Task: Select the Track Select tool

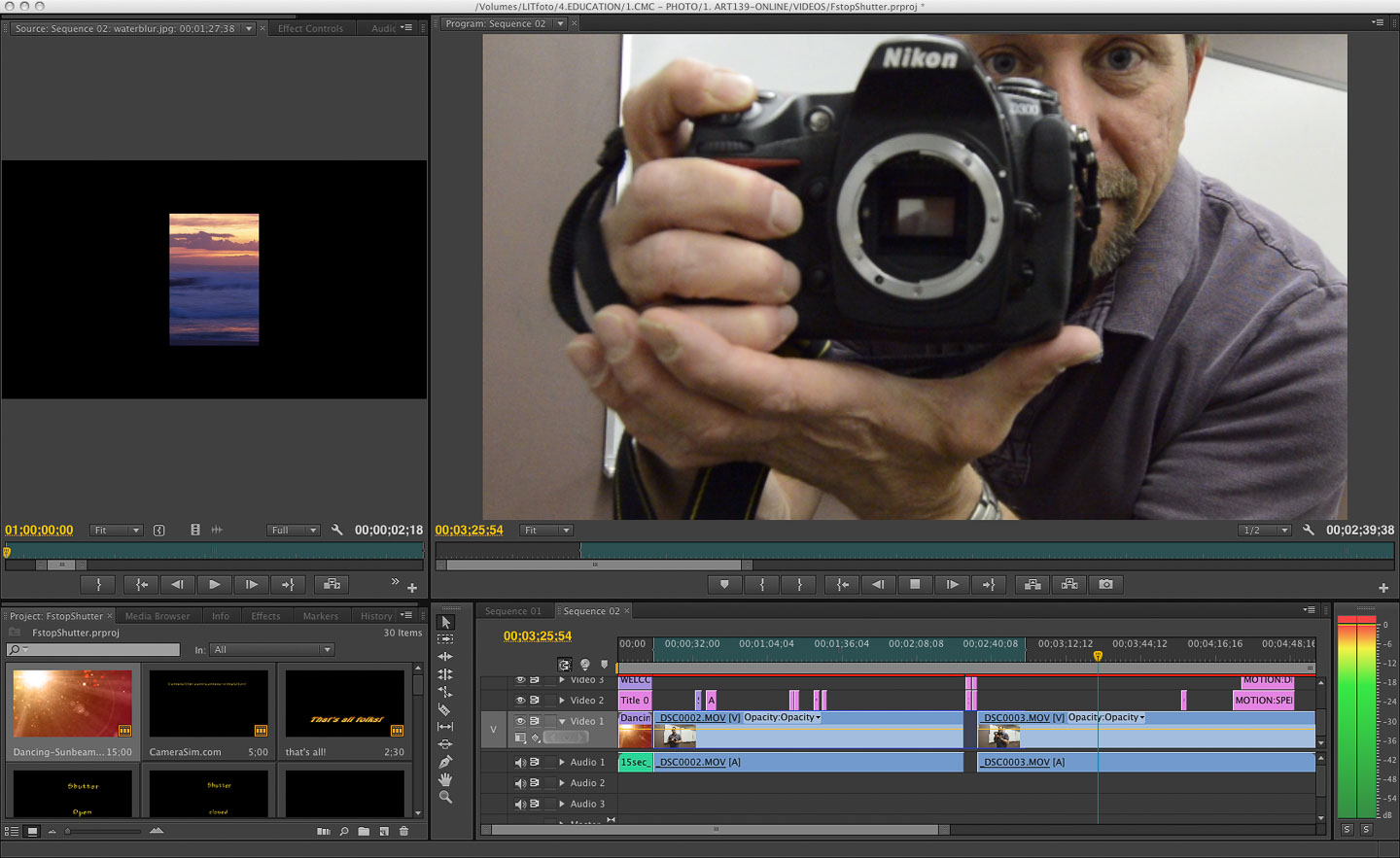Action: pyautogui.click(x=445, y=639)
